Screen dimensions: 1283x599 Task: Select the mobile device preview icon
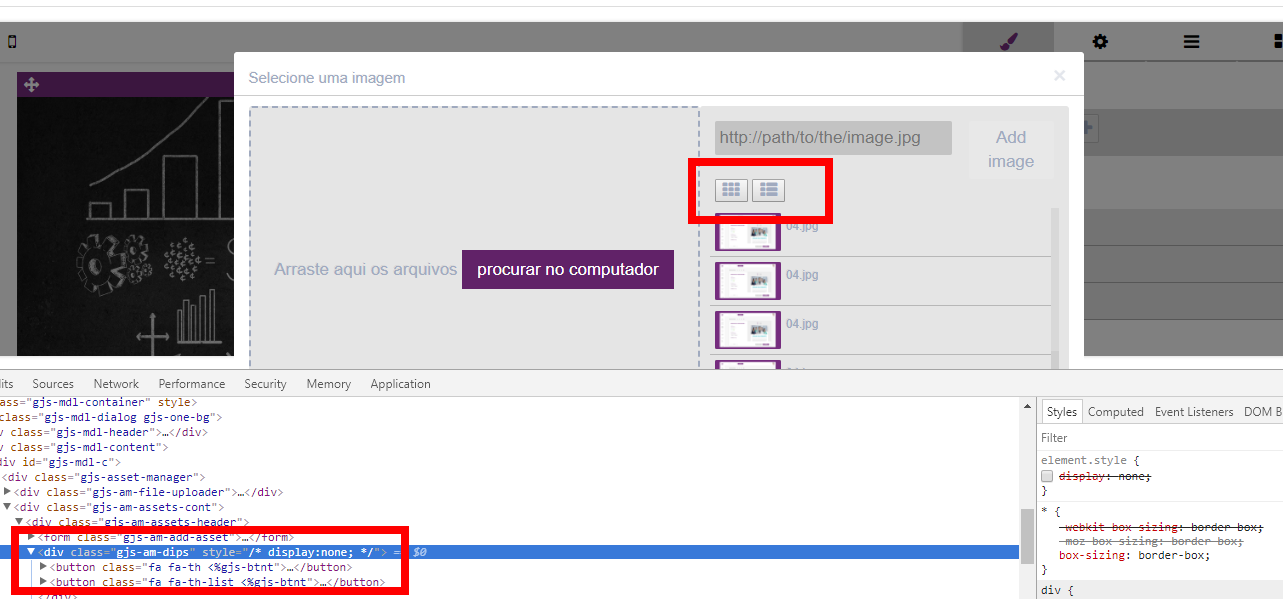[12, 42]
